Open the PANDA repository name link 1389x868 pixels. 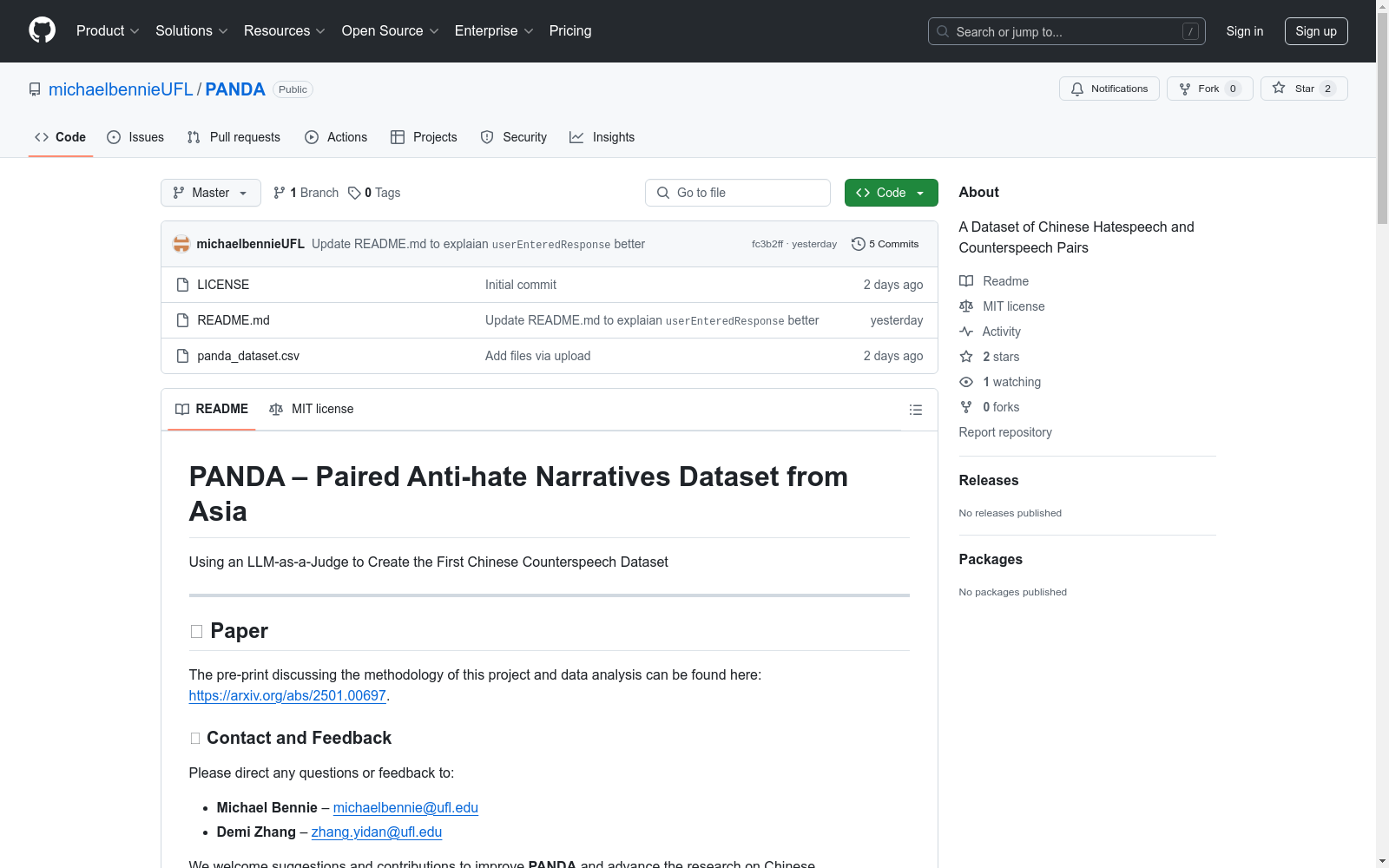point(235,89)
